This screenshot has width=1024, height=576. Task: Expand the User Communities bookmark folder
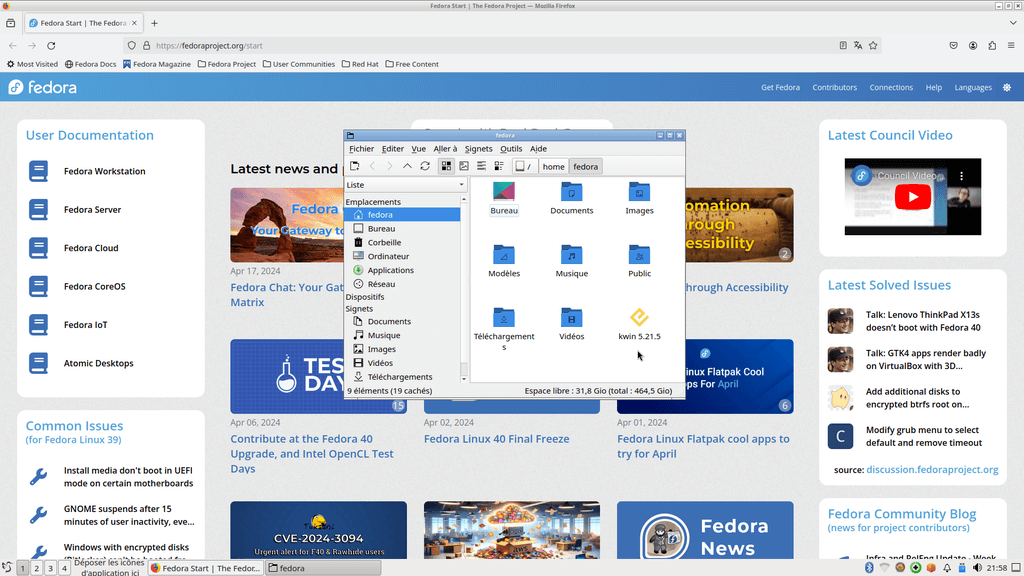(x=298, y=64)
